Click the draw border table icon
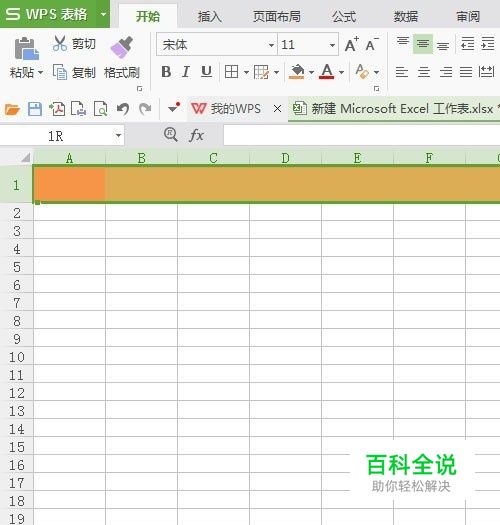 click(261, 72)
